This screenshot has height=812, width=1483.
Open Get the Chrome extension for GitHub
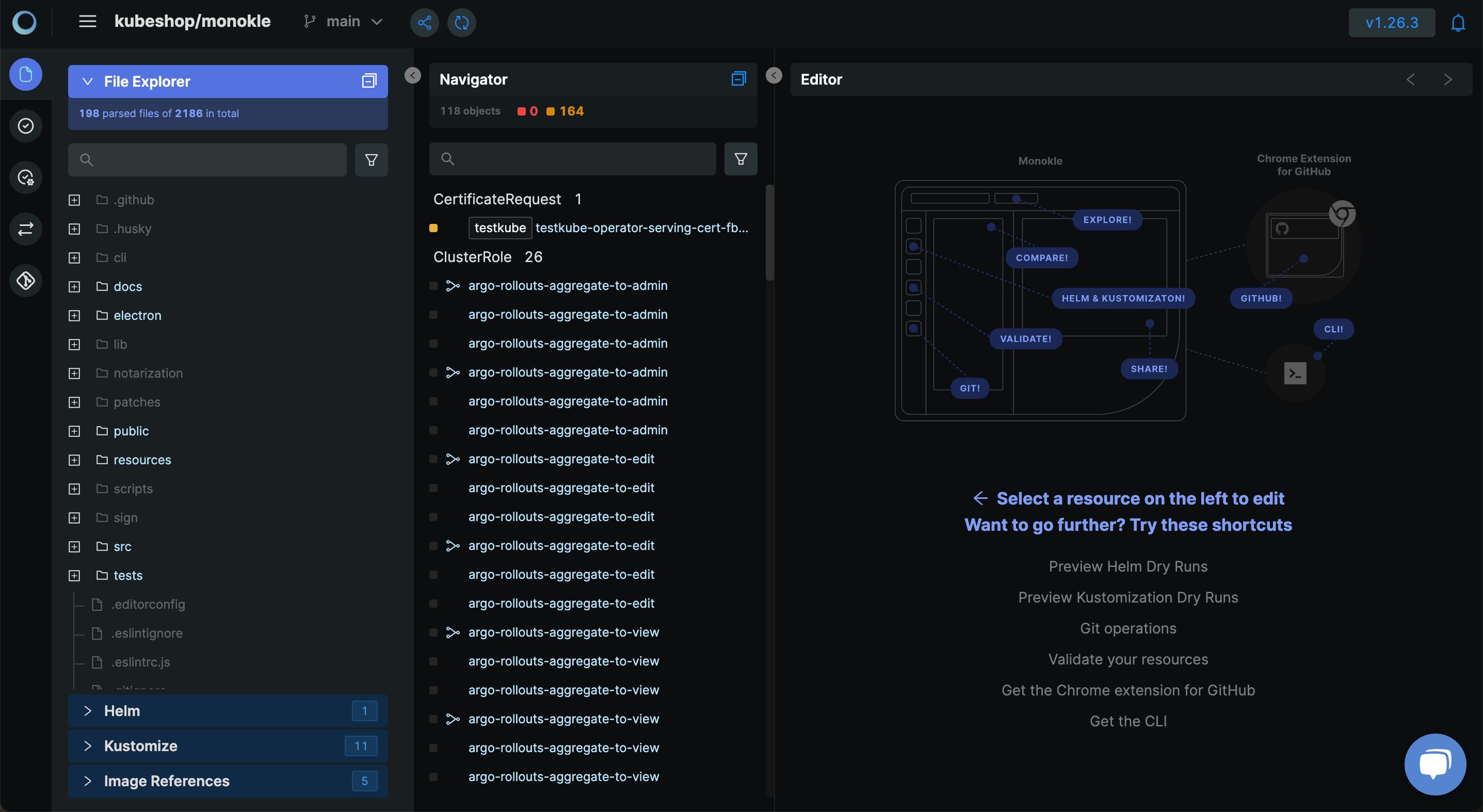coord(1128,690)
